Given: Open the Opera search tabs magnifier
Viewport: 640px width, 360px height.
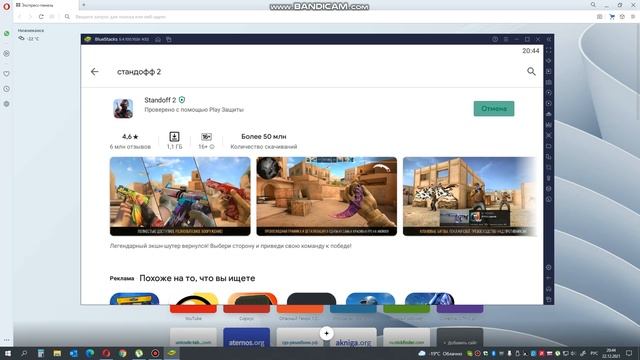Looking at the screenshot, I should (x=593, y=5).
